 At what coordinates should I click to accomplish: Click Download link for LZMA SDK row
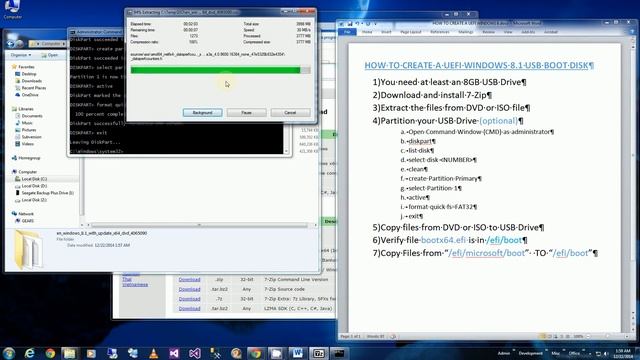coord(189,309)
